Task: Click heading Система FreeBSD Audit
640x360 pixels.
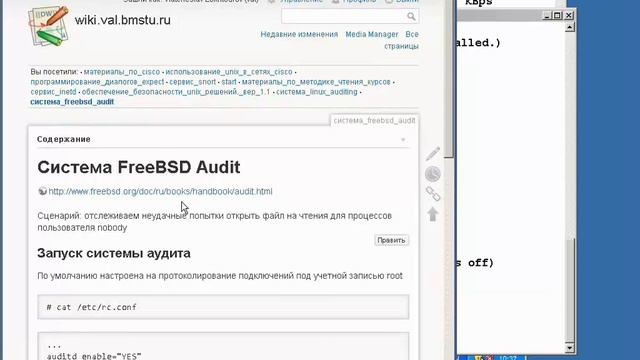Action: (139, 167)
